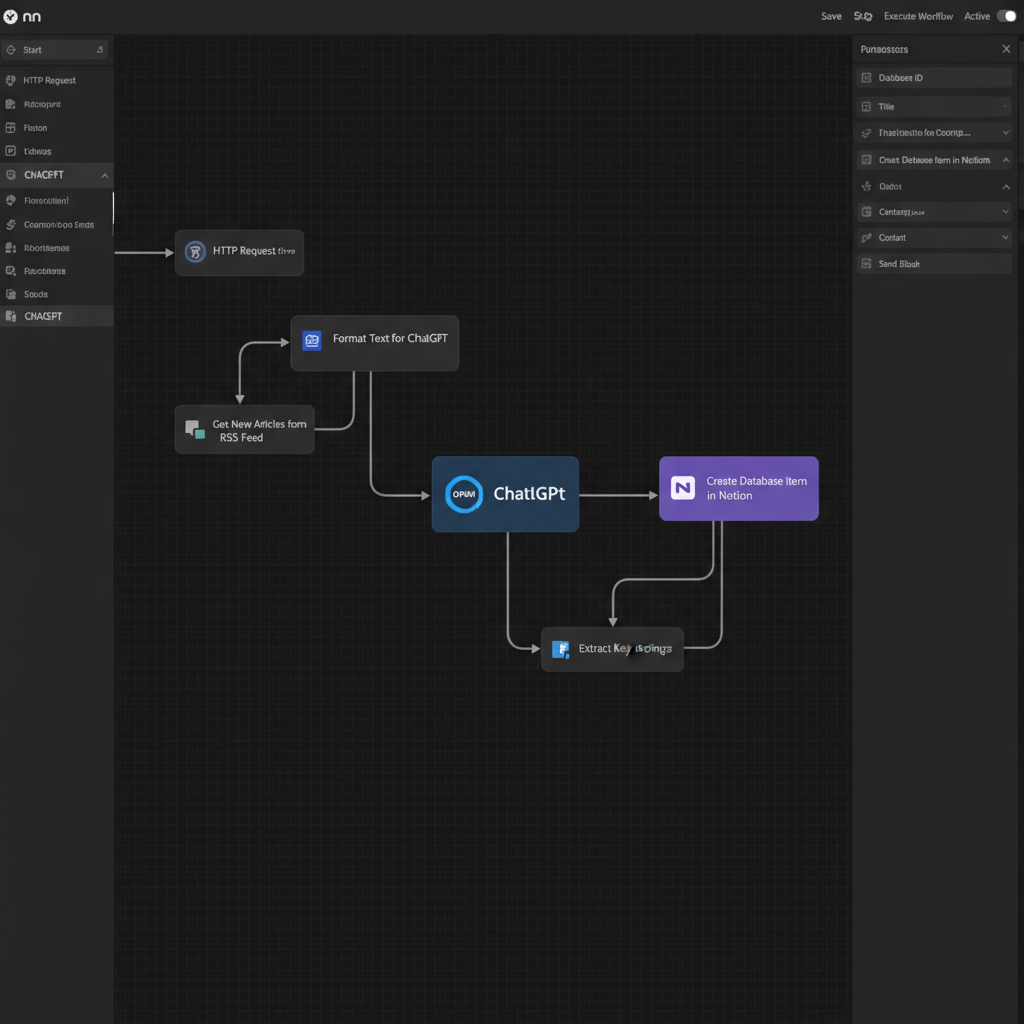Image resolution: width=1024 pixels, height=1024 pixels.
Task: Click the Notion icon on purple node
Action: click(x=682, y=488)
